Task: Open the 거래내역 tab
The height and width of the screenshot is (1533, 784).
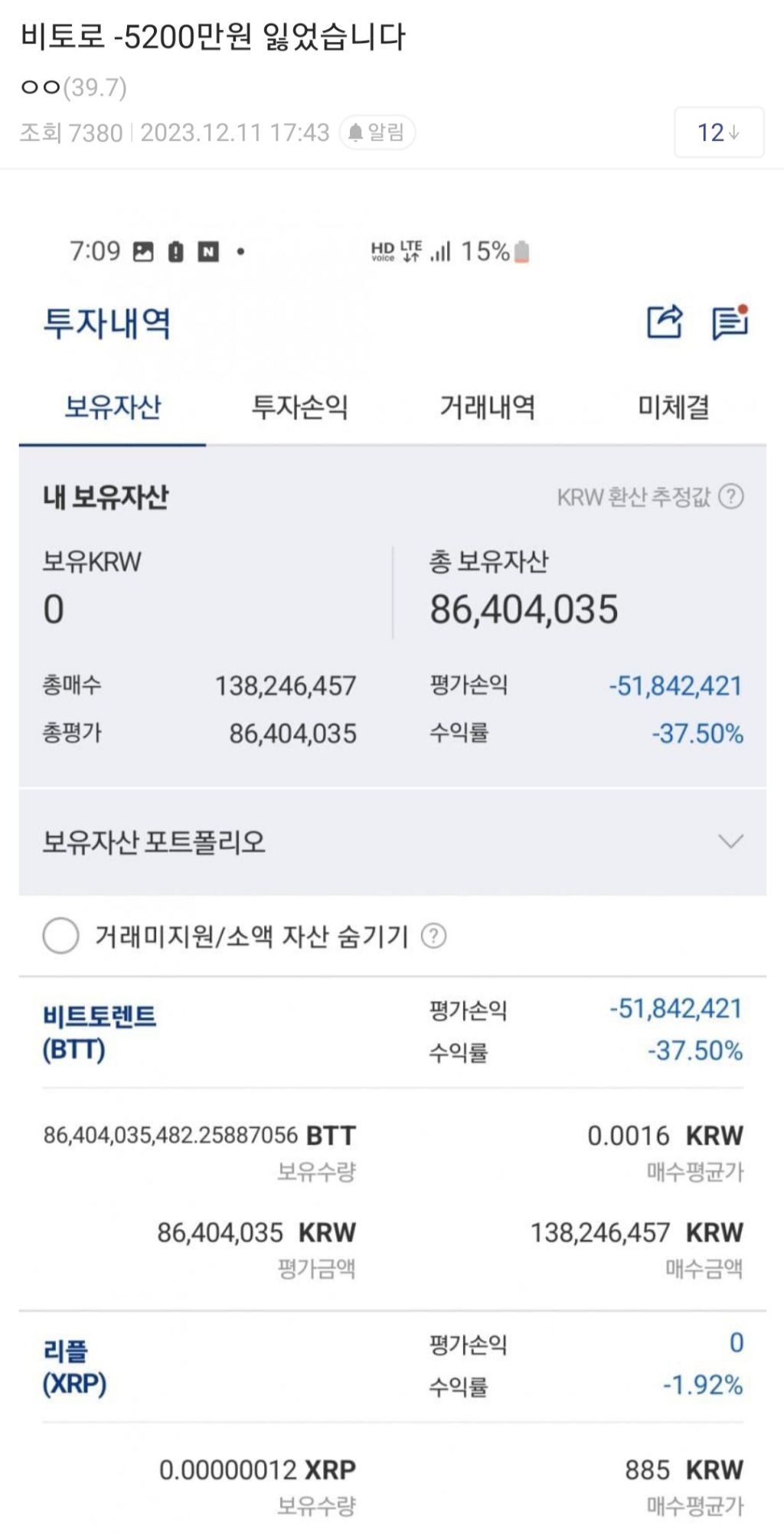Action: point(487,407)
